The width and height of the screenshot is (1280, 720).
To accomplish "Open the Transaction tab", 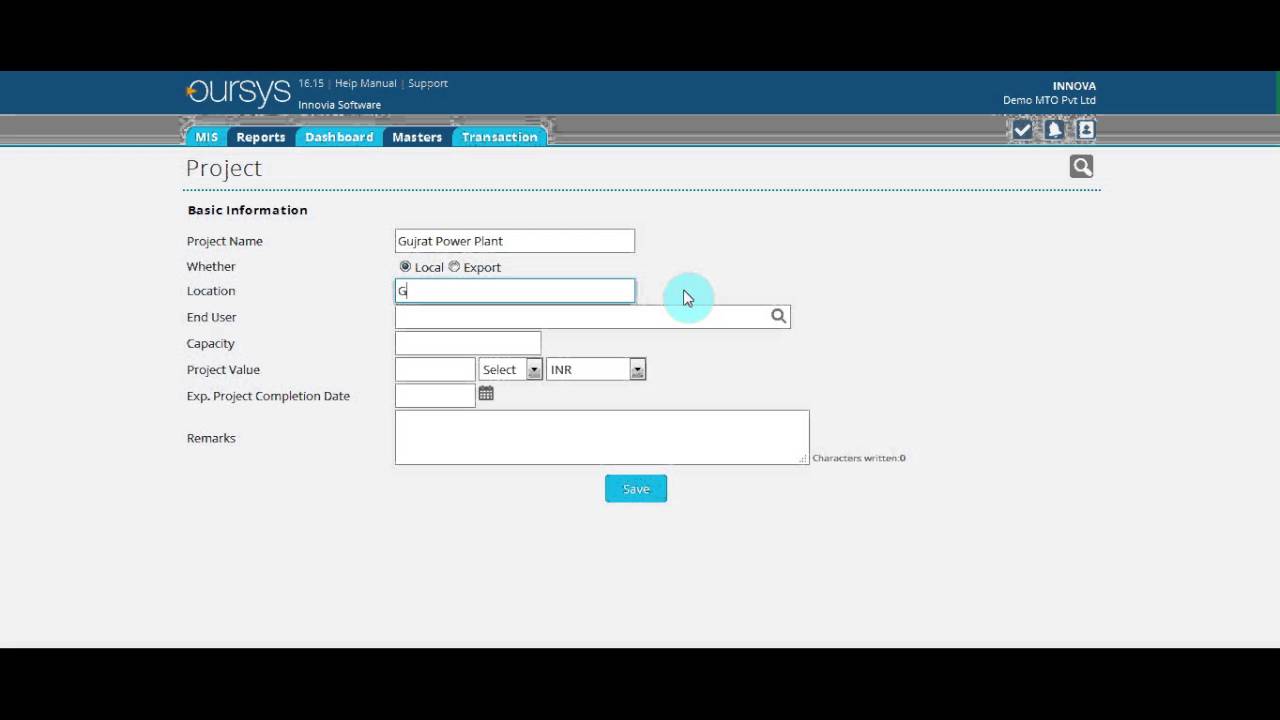I will (x=499, y=137).
